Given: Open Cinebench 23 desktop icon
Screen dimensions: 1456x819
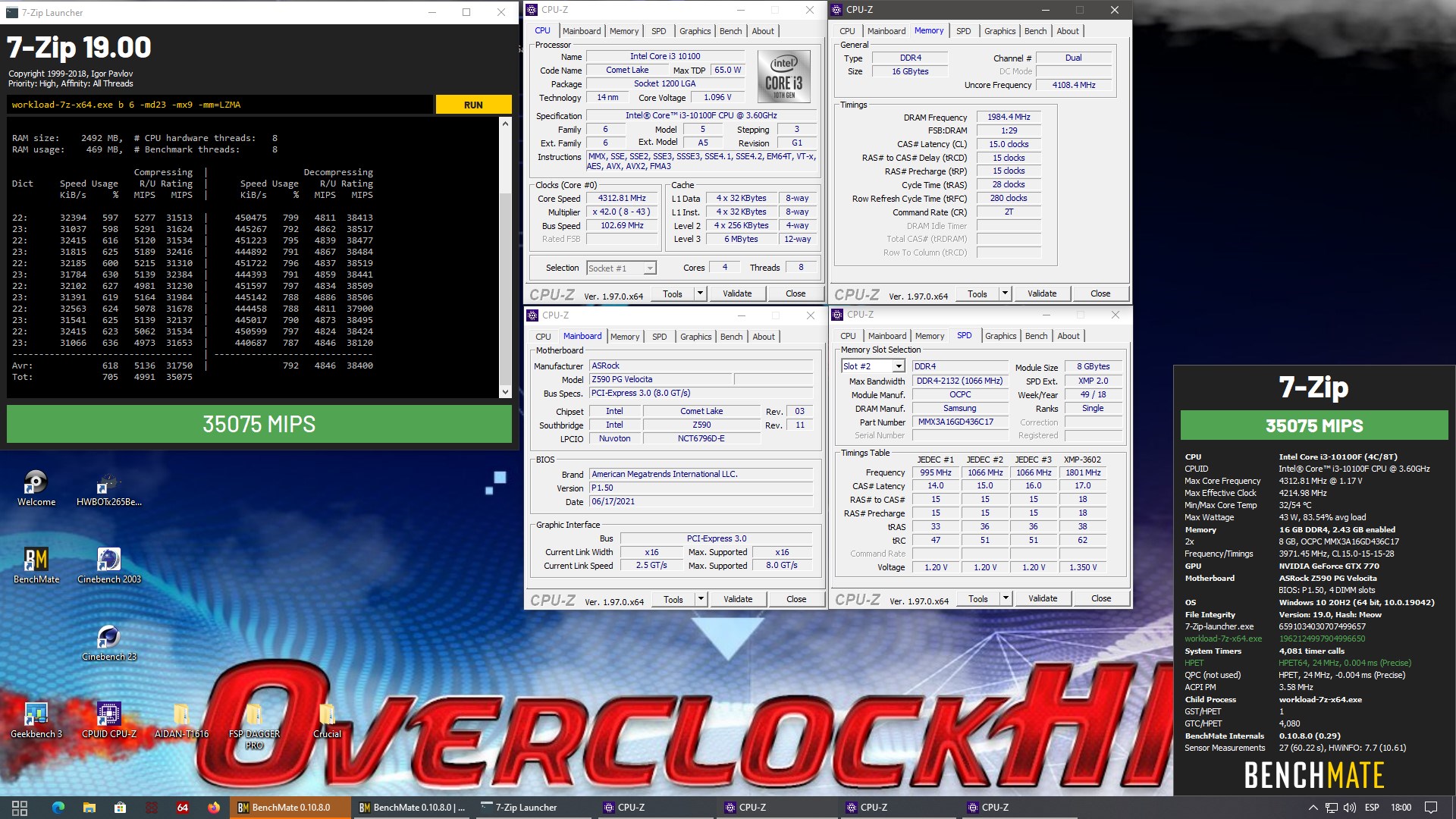Looking at the screenshot, I should (108, 643).
